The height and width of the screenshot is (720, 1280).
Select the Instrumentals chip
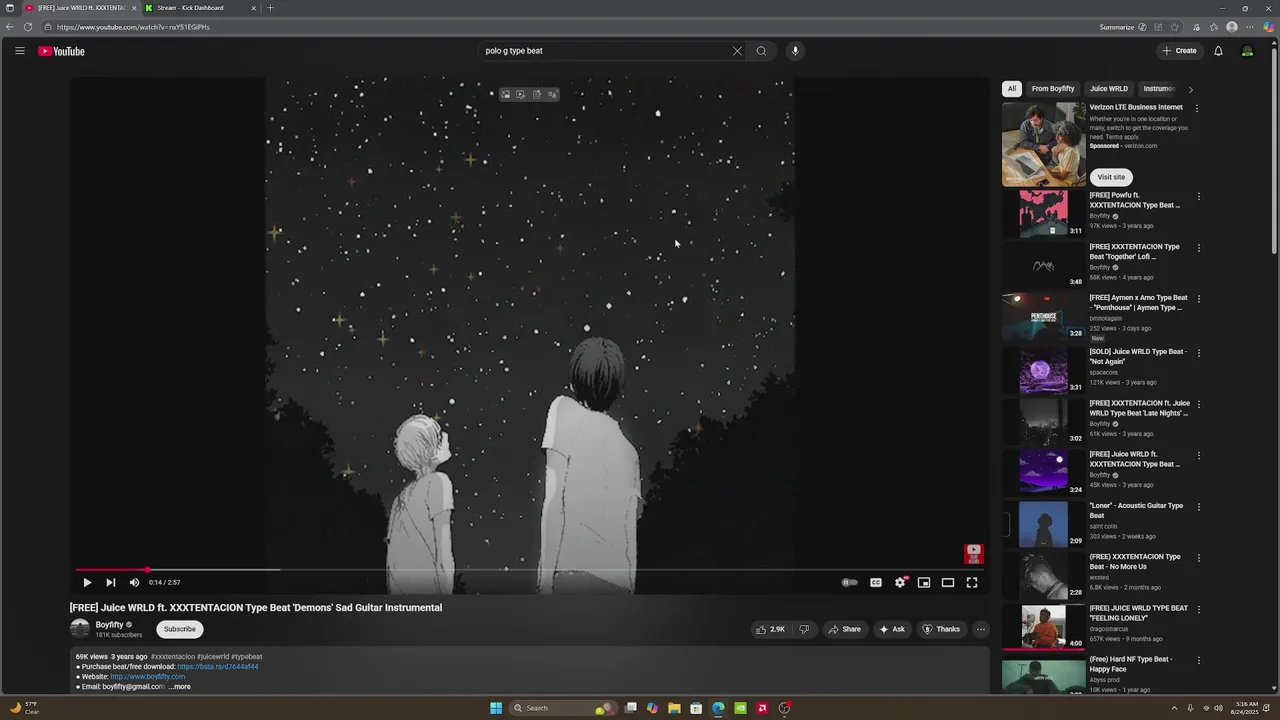1158,89
